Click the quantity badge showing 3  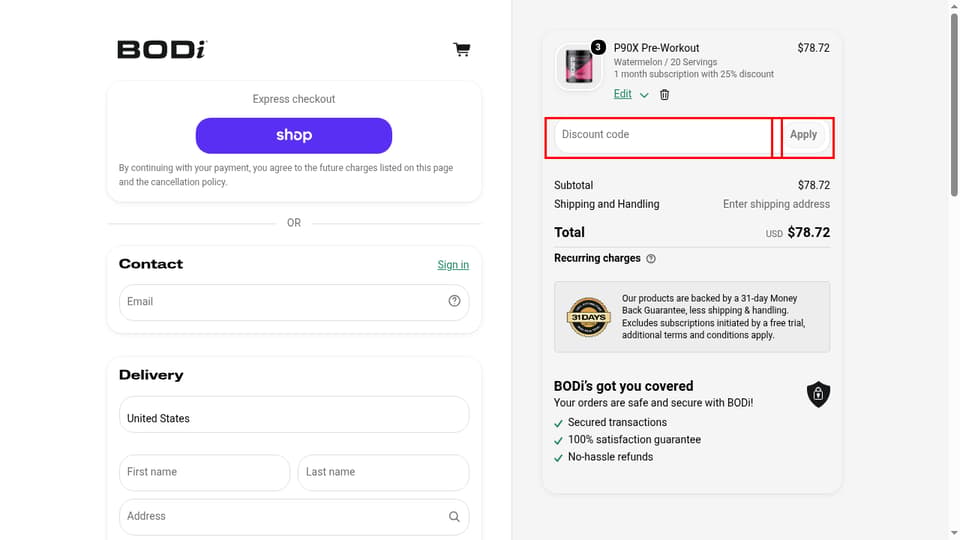598,47
